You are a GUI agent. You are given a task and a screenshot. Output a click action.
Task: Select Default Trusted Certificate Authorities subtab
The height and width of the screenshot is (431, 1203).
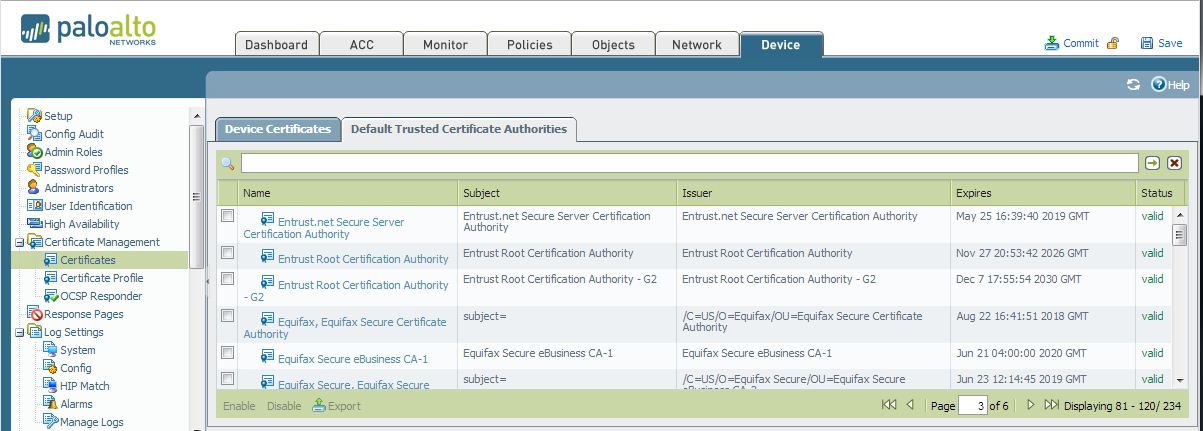459,129
